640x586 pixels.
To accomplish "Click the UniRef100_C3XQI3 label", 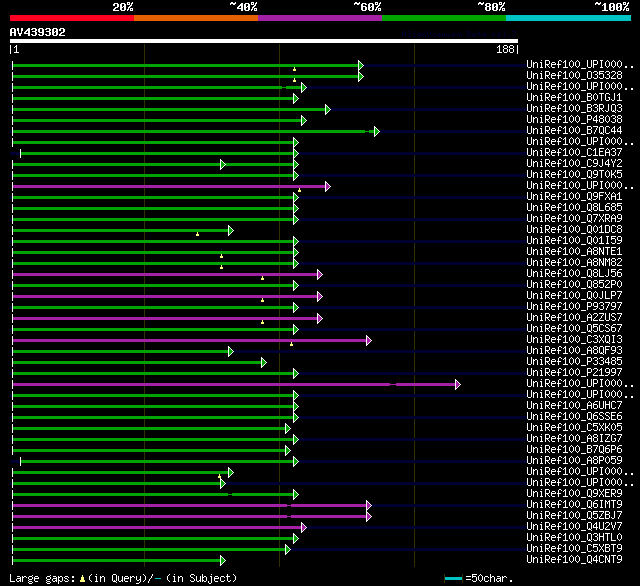I will pyautogui.click(x=574, y=340).
